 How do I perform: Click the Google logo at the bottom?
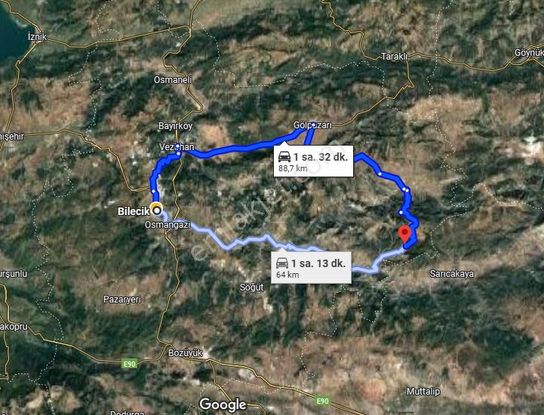(223, 405)
